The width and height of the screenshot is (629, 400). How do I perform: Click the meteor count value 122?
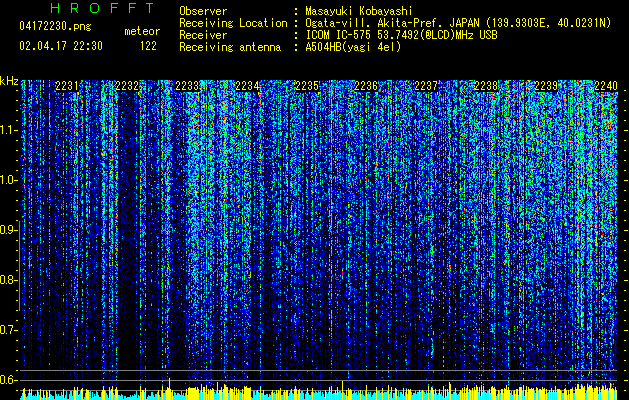(x=148, y=46)
